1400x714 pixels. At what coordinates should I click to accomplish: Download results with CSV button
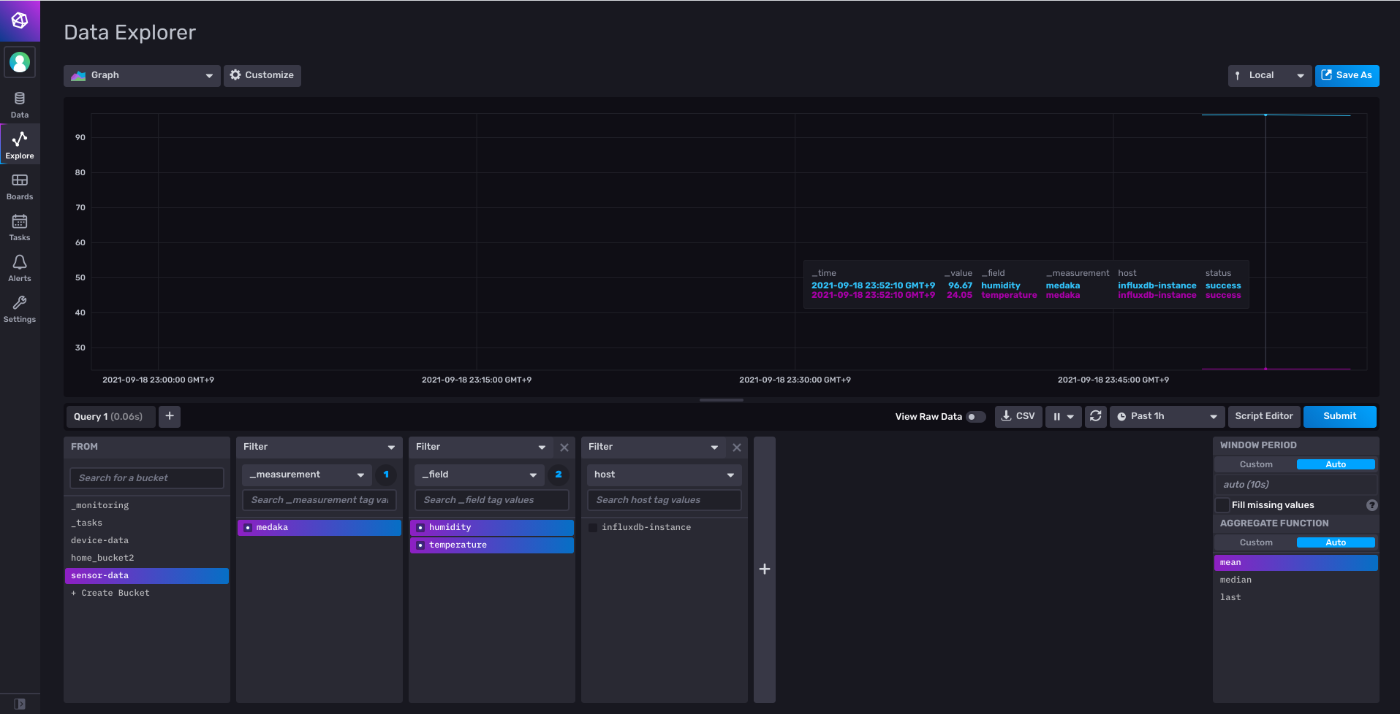(x=1018, y=416)
